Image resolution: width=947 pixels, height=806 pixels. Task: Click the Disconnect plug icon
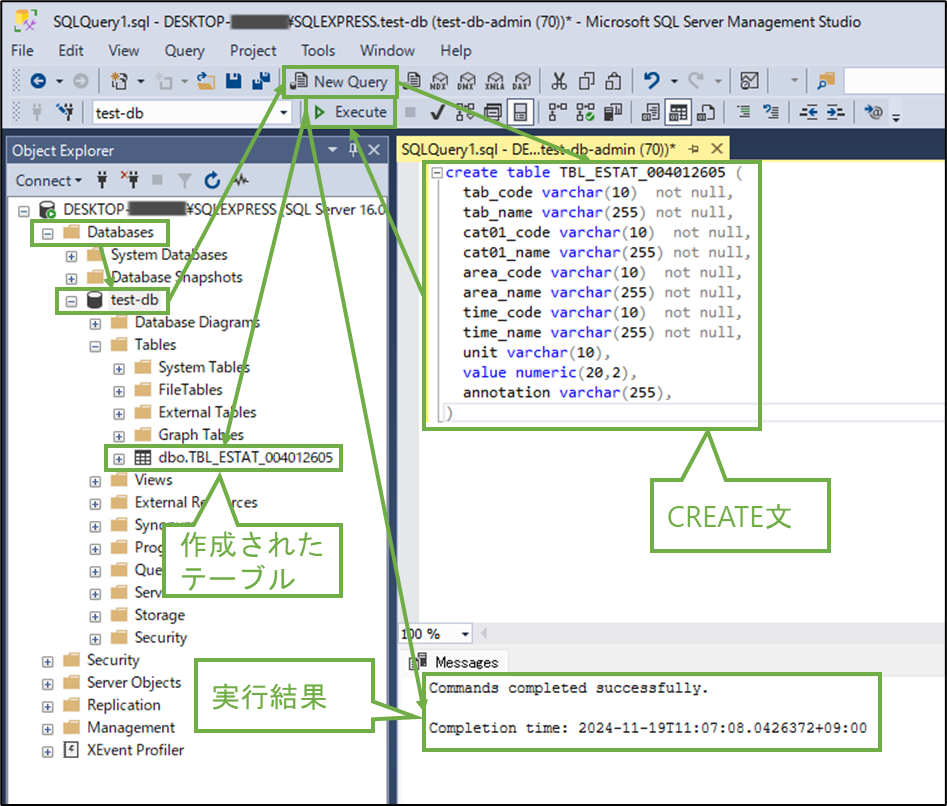coord(129,180)
